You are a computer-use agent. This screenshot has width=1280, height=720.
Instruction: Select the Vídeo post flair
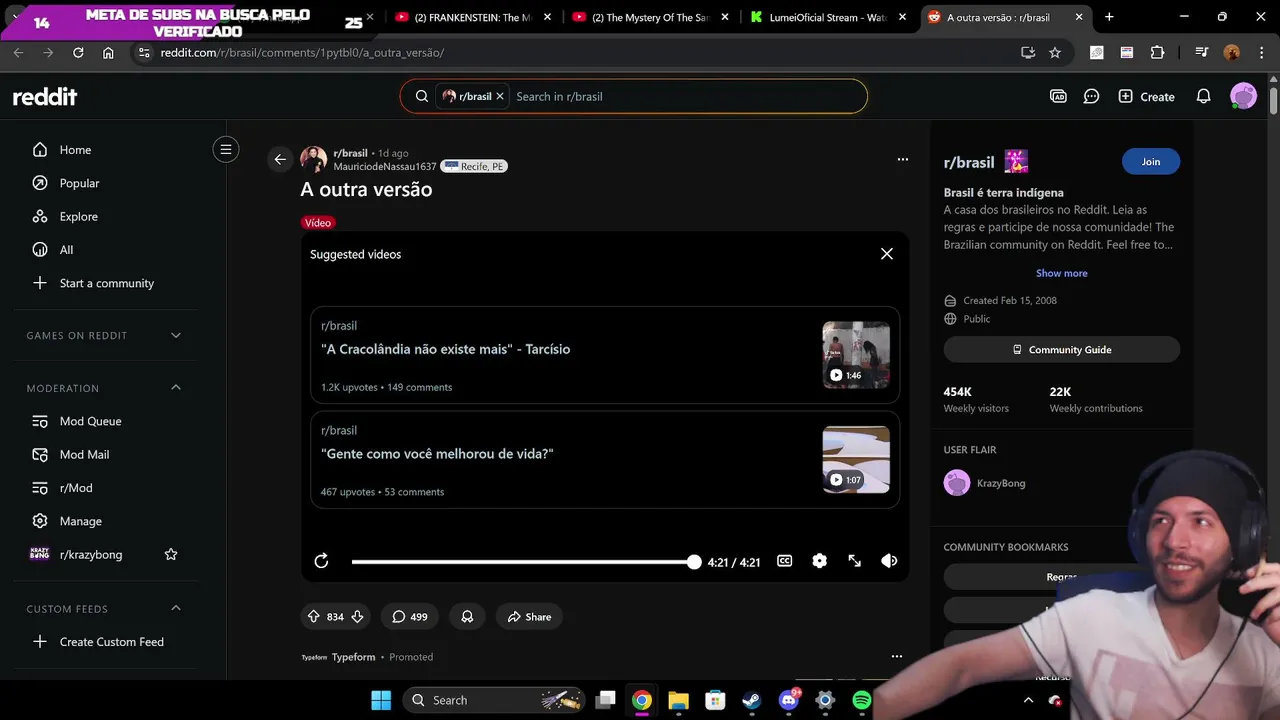click(x=318, y=223)
